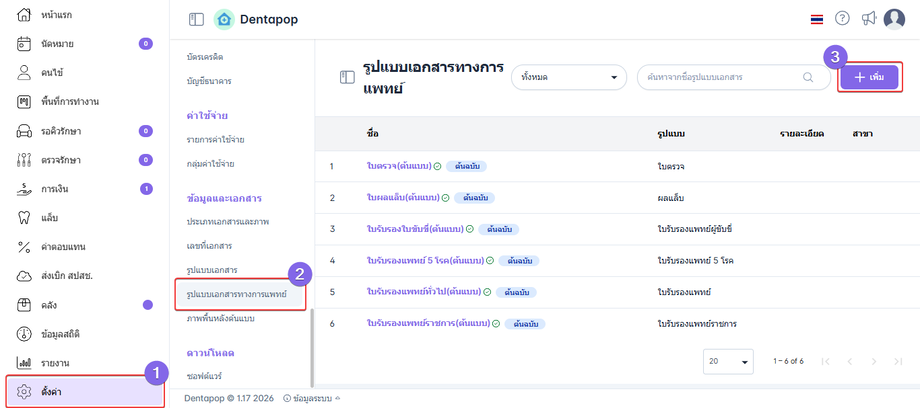Image resolution: width=920 pixels, height=408 pixels.
Task: Open rows-per-page dropdown showing 20
Action: [x=730, y=361]
